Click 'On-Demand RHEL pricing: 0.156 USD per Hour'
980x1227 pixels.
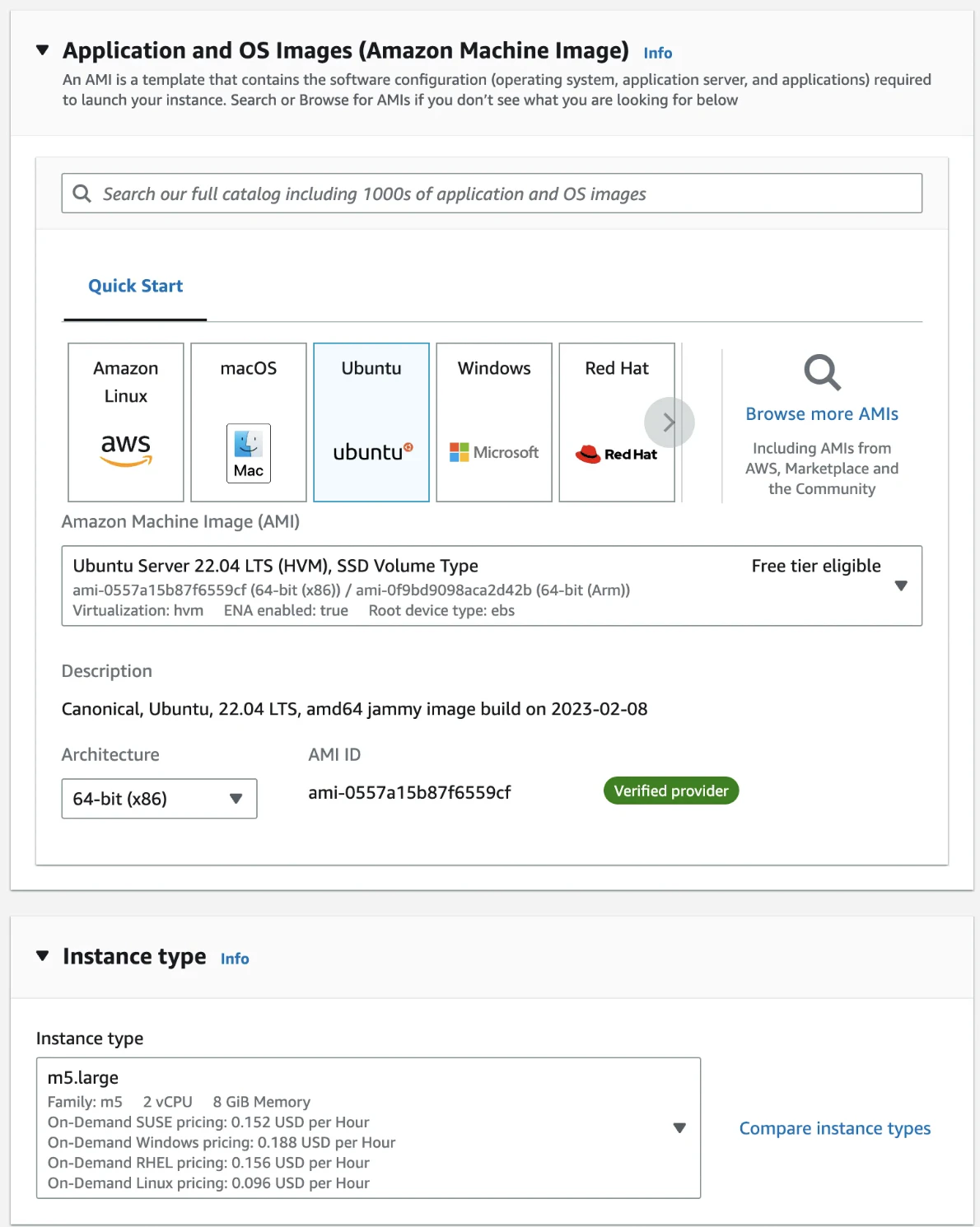tap(208, 1163)
